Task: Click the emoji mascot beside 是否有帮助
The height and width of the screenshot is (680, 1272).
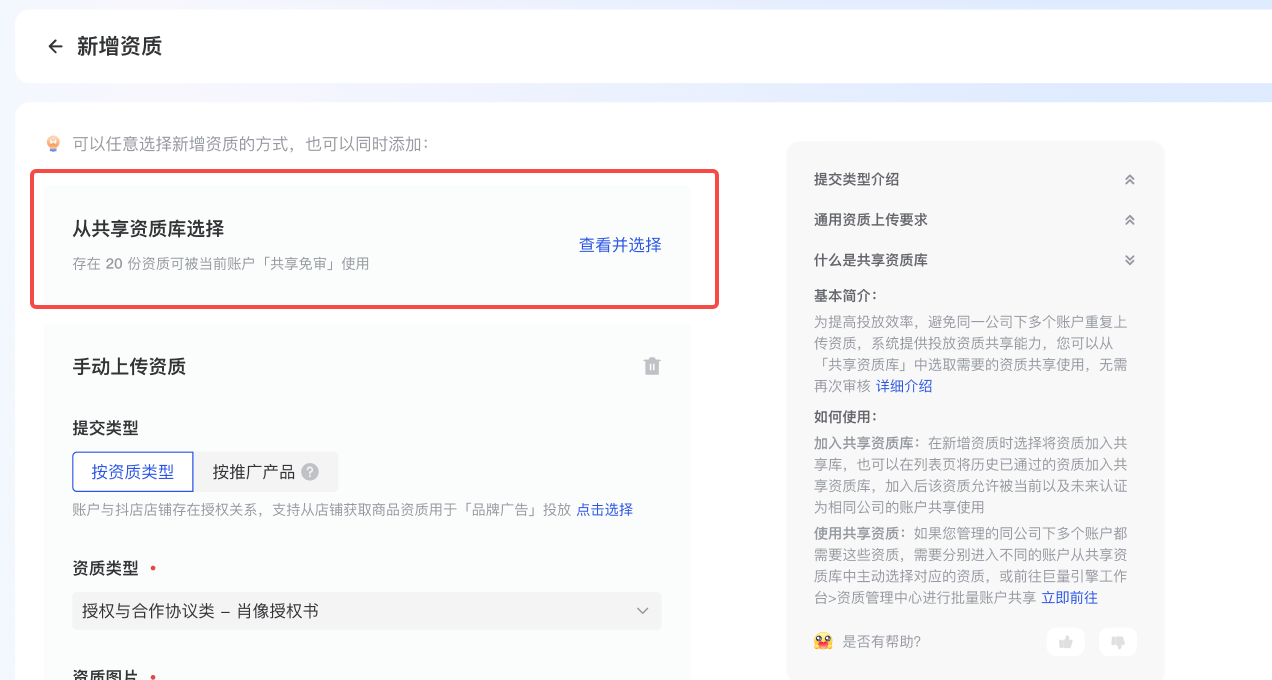Action: click(x=824, y=641)
